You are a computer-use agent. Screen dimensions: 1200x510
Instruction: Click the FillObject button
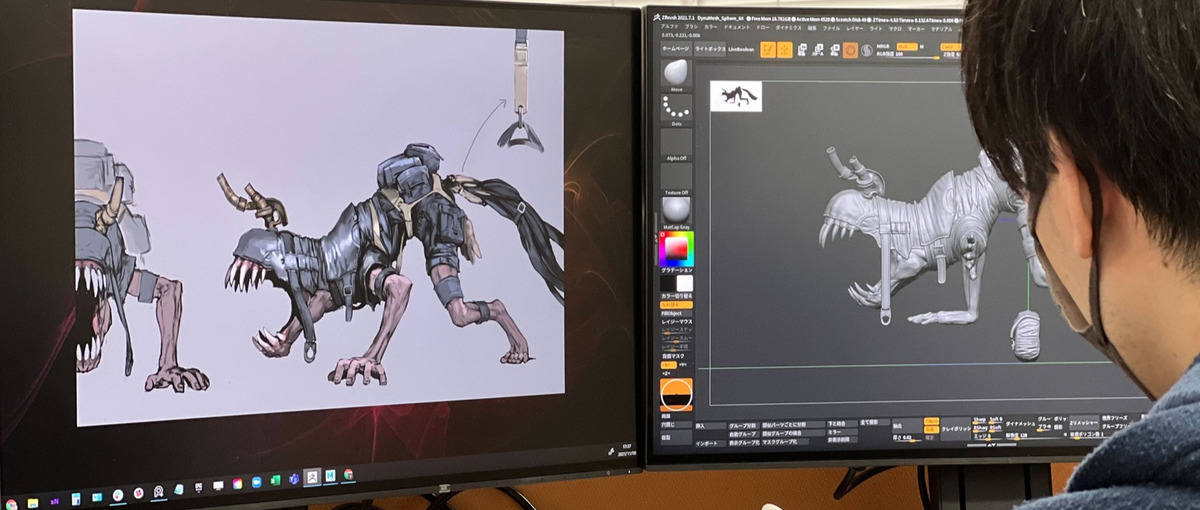click(677, 314)
